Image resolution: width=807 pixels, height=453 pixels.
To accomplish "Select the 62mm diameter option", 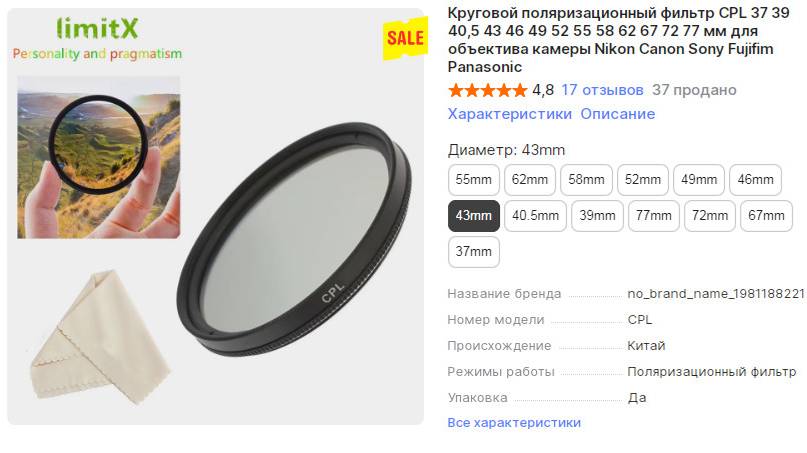I will click(530, 180).
